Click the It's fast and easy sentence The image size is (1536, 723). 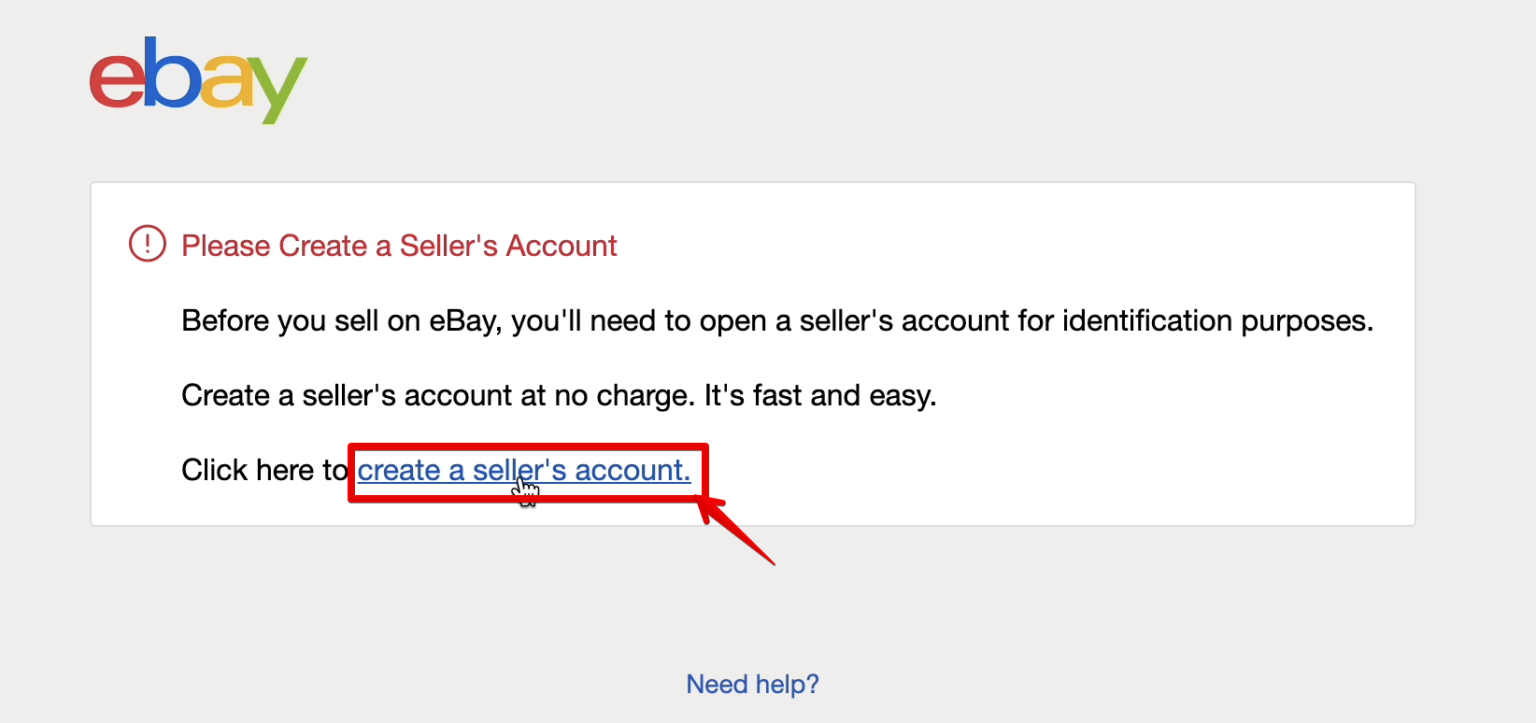point(820,396)
